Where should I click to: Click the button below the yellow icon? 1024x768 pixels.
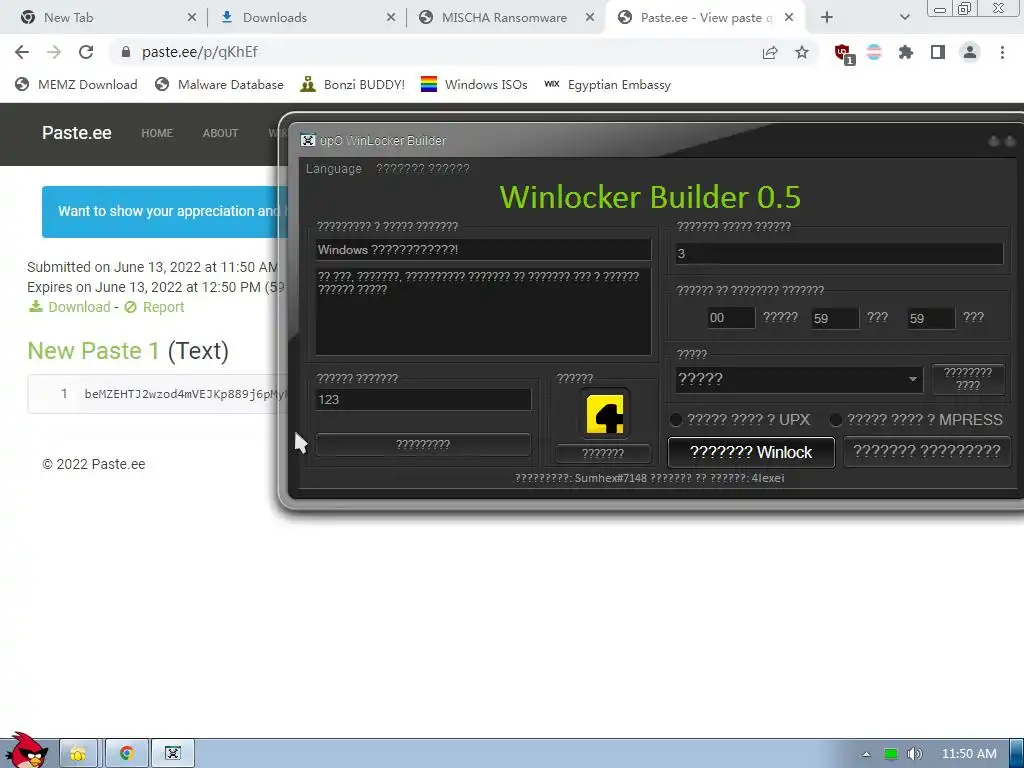coord(603,453)
